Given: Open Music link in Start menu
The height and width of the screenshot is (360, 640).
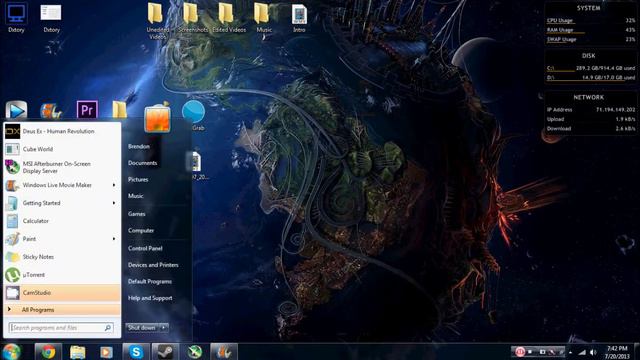Looking at the screenshot, I should coord(136,196).
